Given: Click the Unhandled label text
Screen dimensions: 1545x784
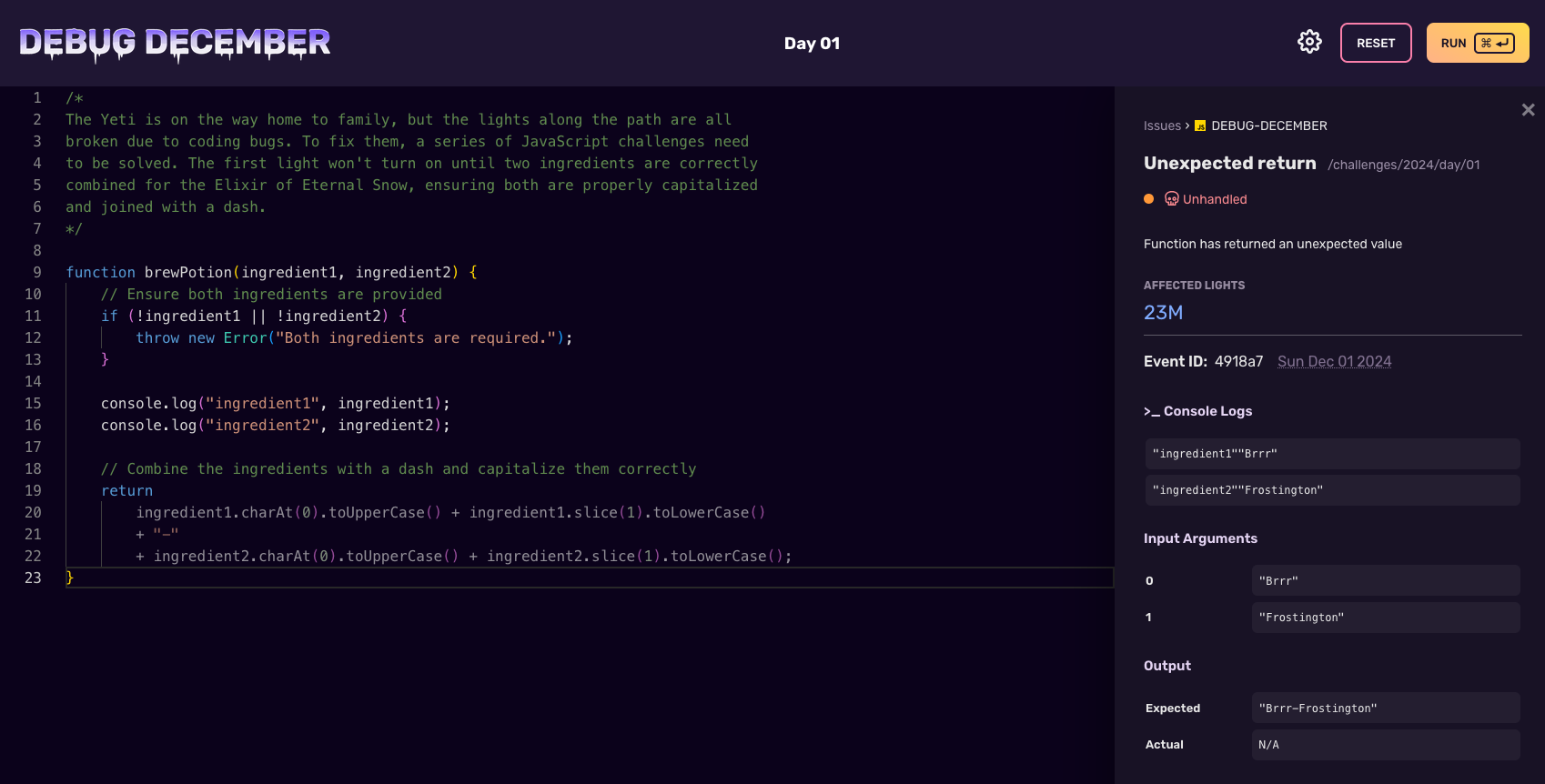Looking at the screenshot, I should pos(1215,199).
